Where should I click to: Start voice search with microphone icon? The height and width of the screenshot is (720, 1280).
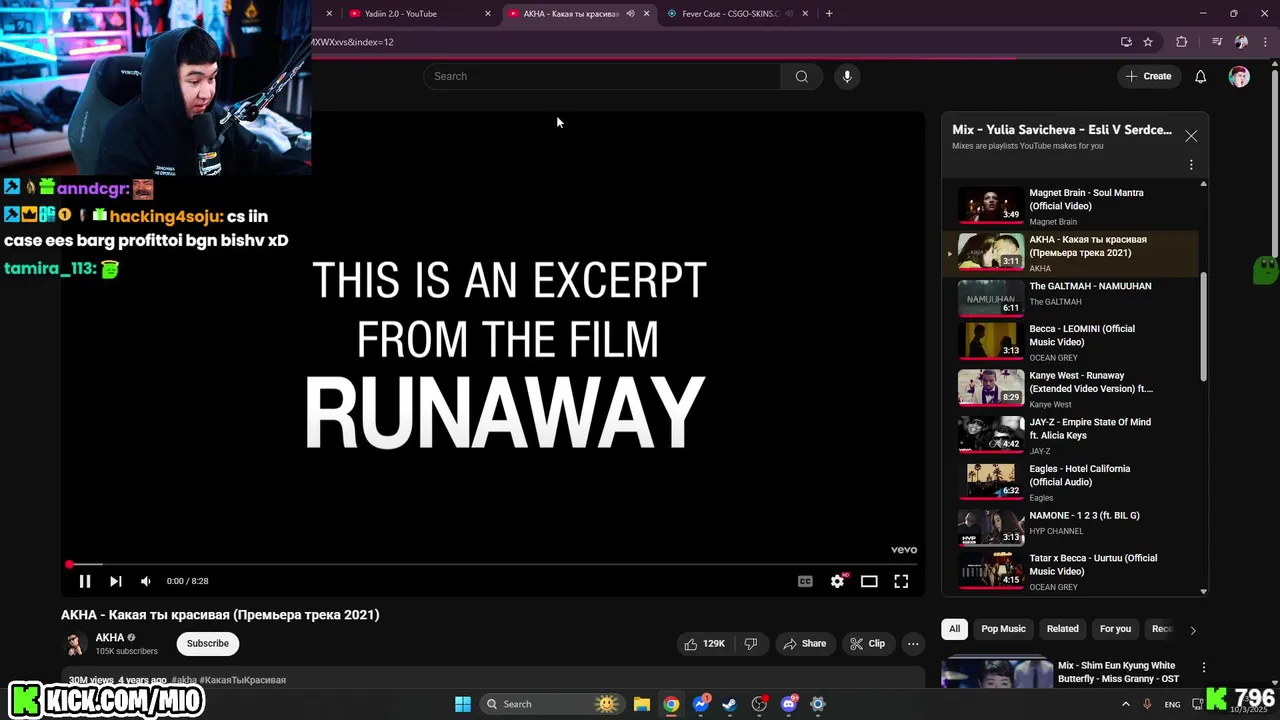847,76
